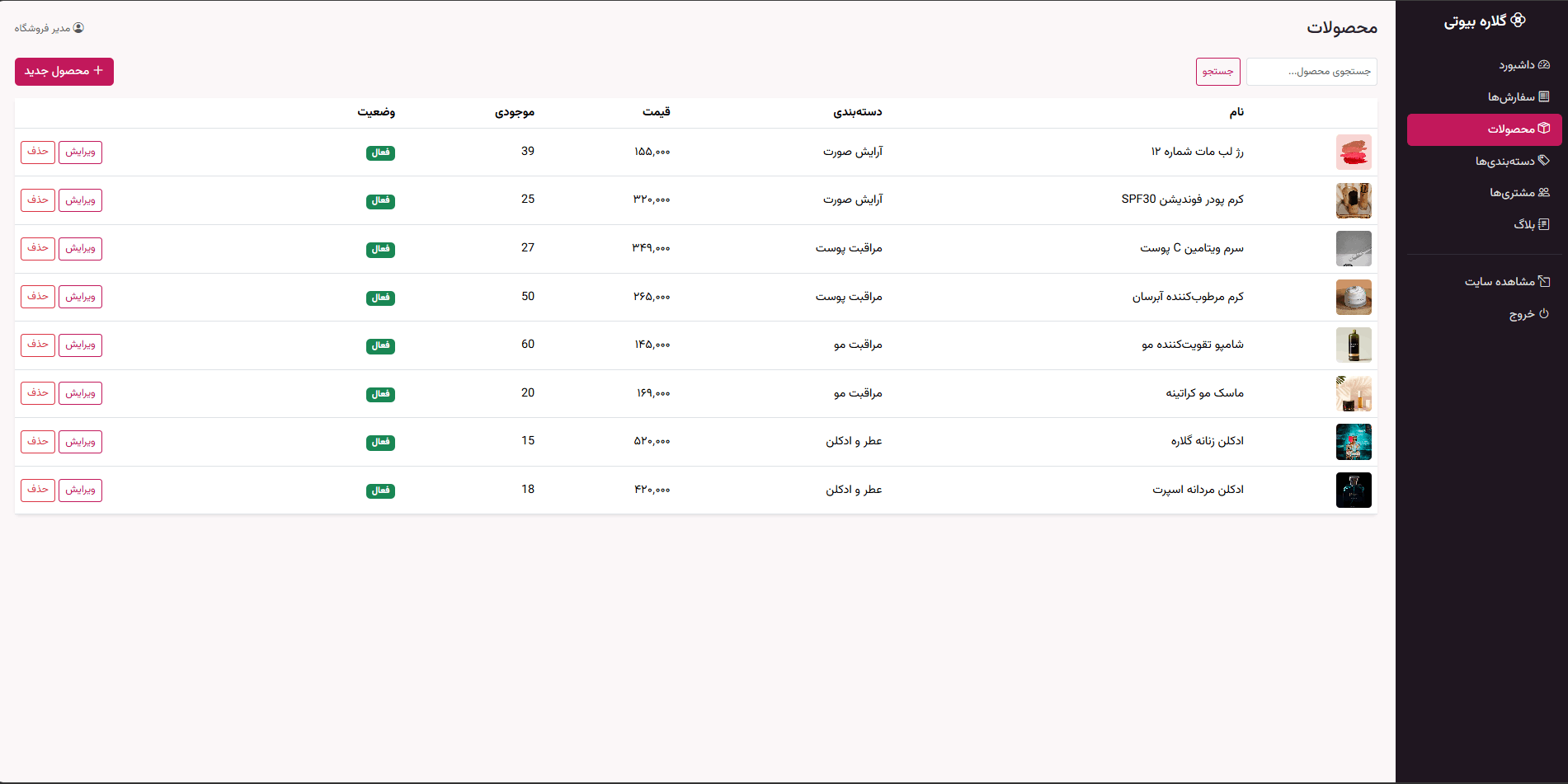Click the دسته‌بندی‌ها tag icon in sidebar
The height and width of the screenshot is (784, 1568).
pos(1544,161)
